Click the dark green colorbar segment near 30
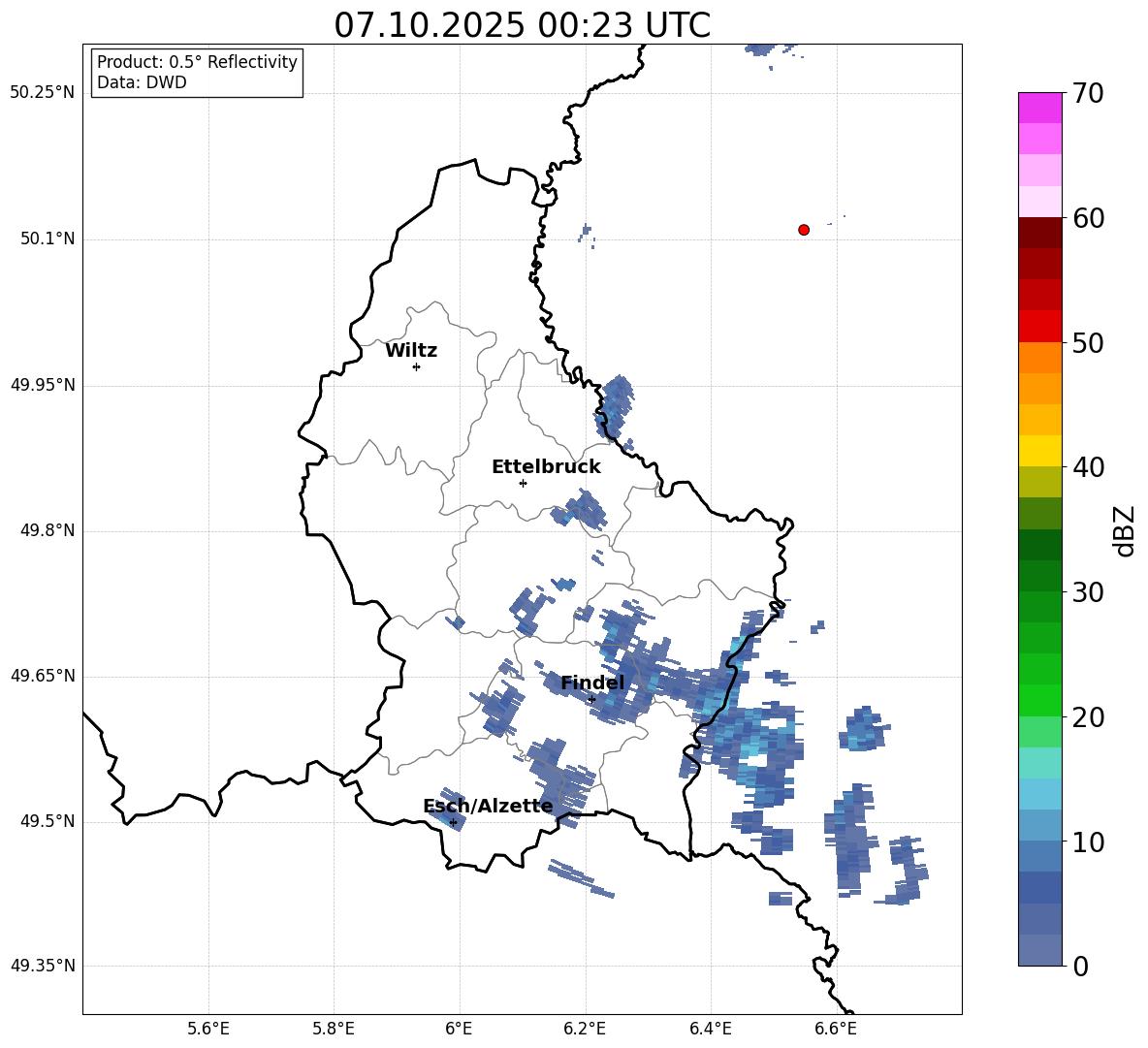The width and height of the screenshot is (1148, 1048). [1040, 575]
